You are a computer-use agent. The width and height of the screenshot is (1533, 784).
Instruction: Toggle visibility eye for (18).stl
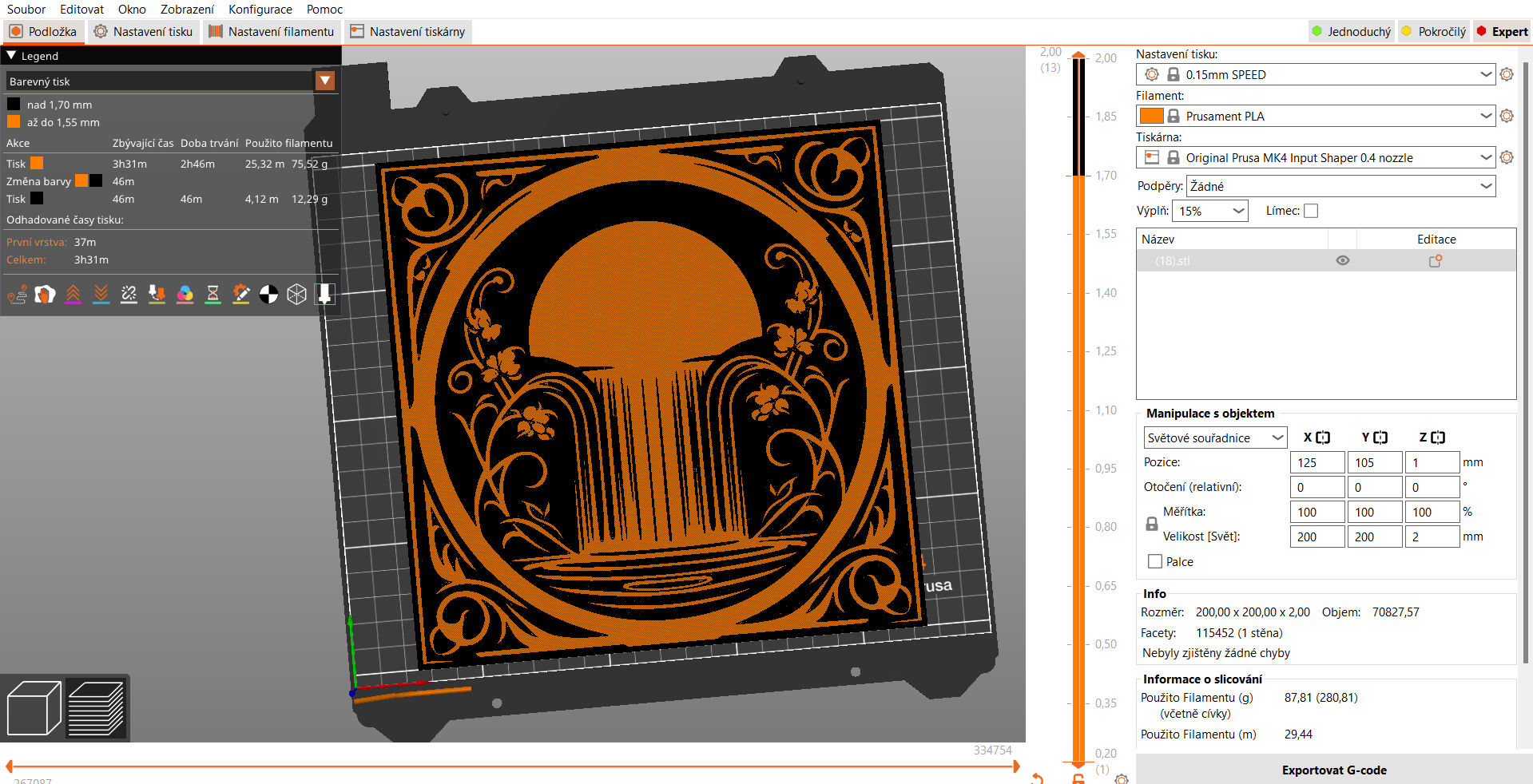click(1343, 261)
